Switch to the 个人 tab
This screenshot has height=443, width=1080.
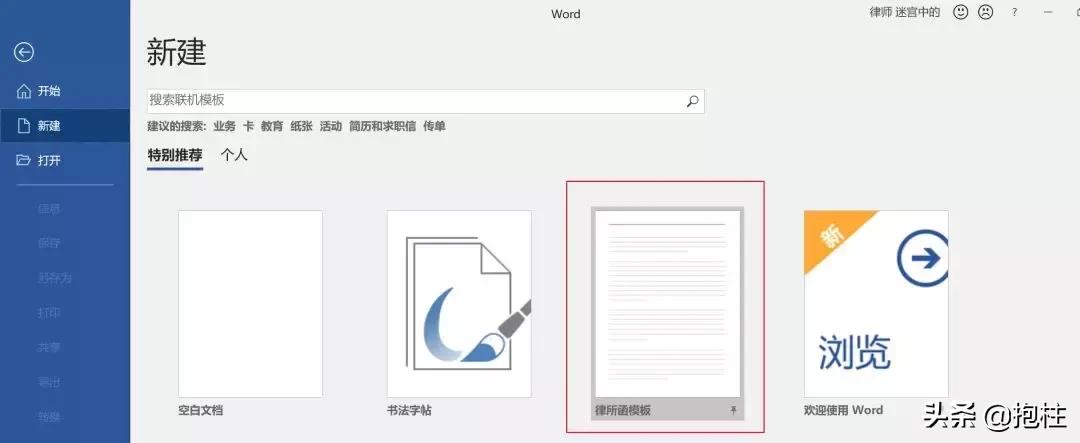point(233,156)
